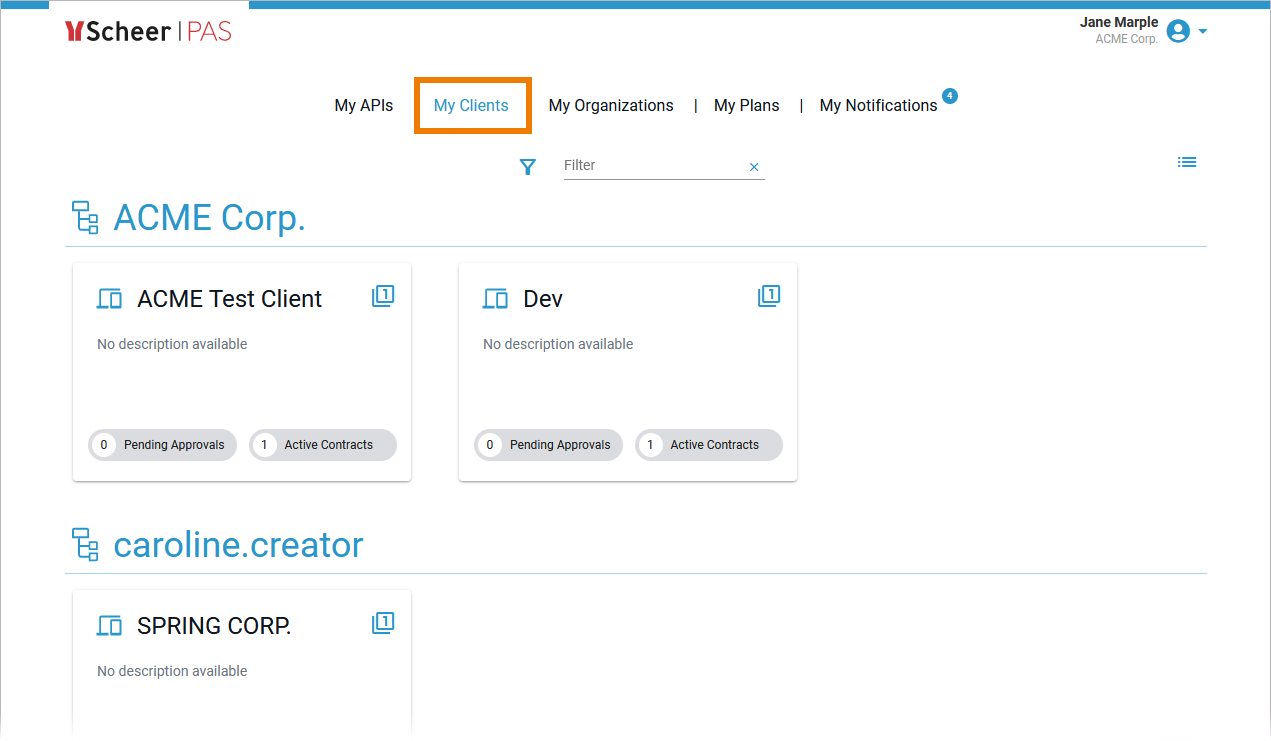Expand the user menu dropdown arrow

pyautogui.click(x=1203, y=32)
